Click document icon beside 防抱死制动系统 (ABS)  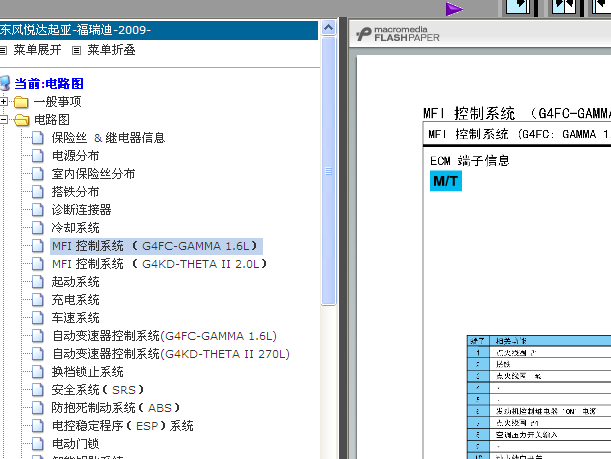click(38, 408)
